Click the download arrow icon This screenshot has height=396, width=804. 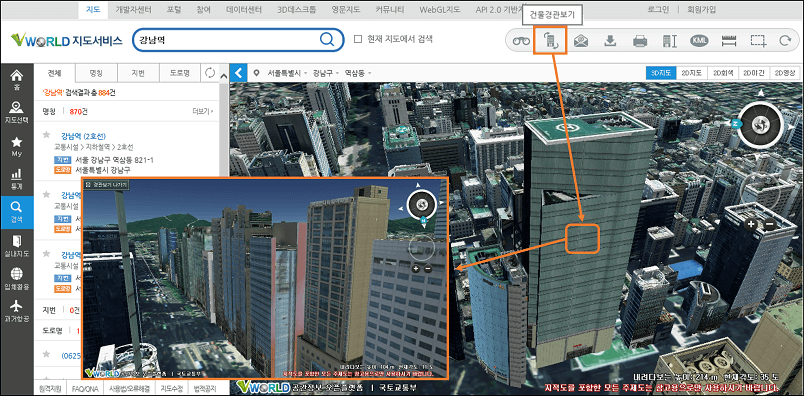pos(610,41)
